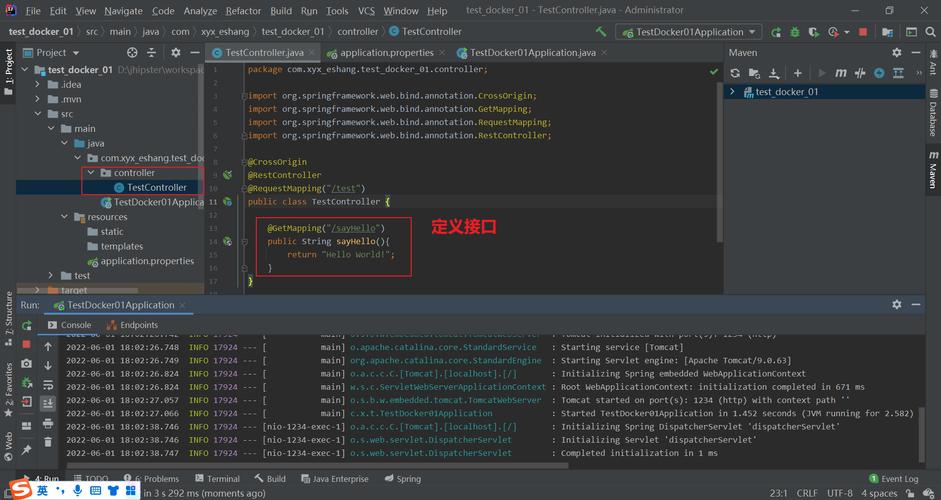The image size is (941, 500).
Task: Click the Build project hammer icon
Action: 601,32
